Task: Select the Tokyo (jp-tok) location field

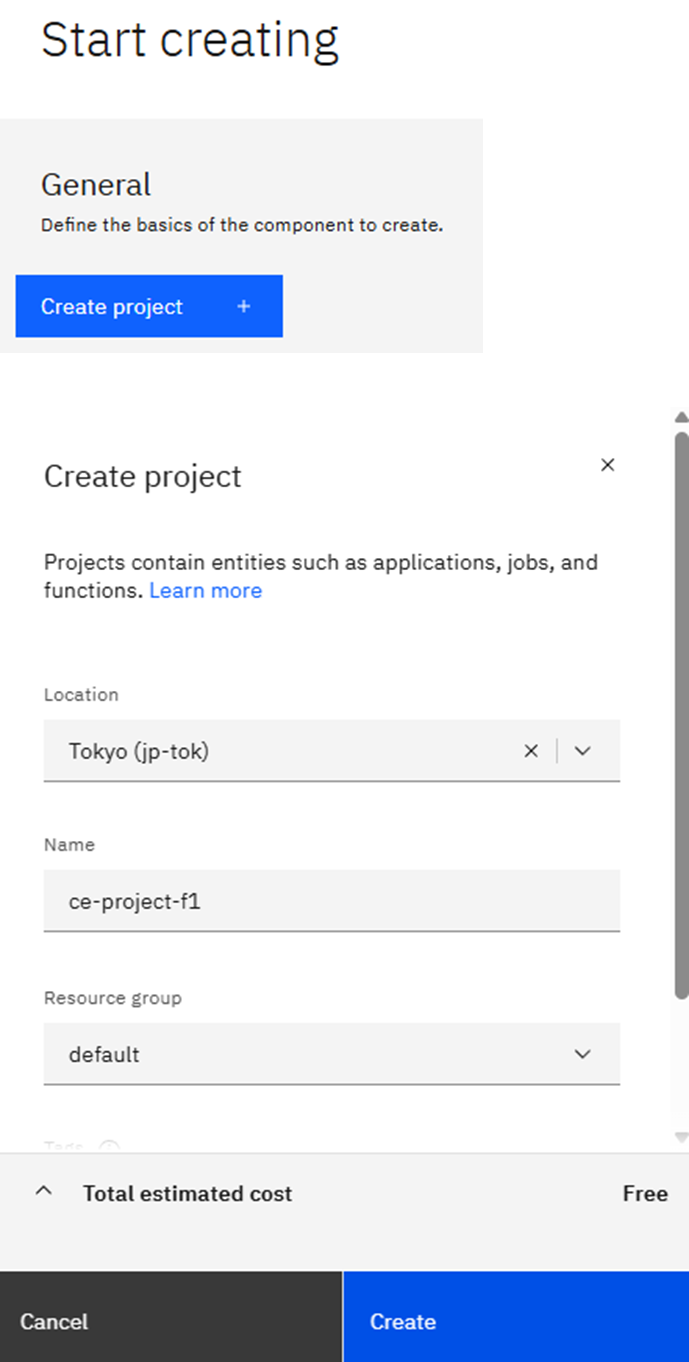Action: pos(280,751)
